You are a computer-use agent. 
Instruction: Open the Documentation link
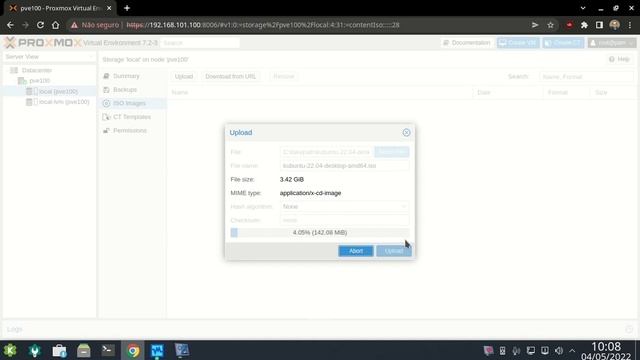point(467,43)
